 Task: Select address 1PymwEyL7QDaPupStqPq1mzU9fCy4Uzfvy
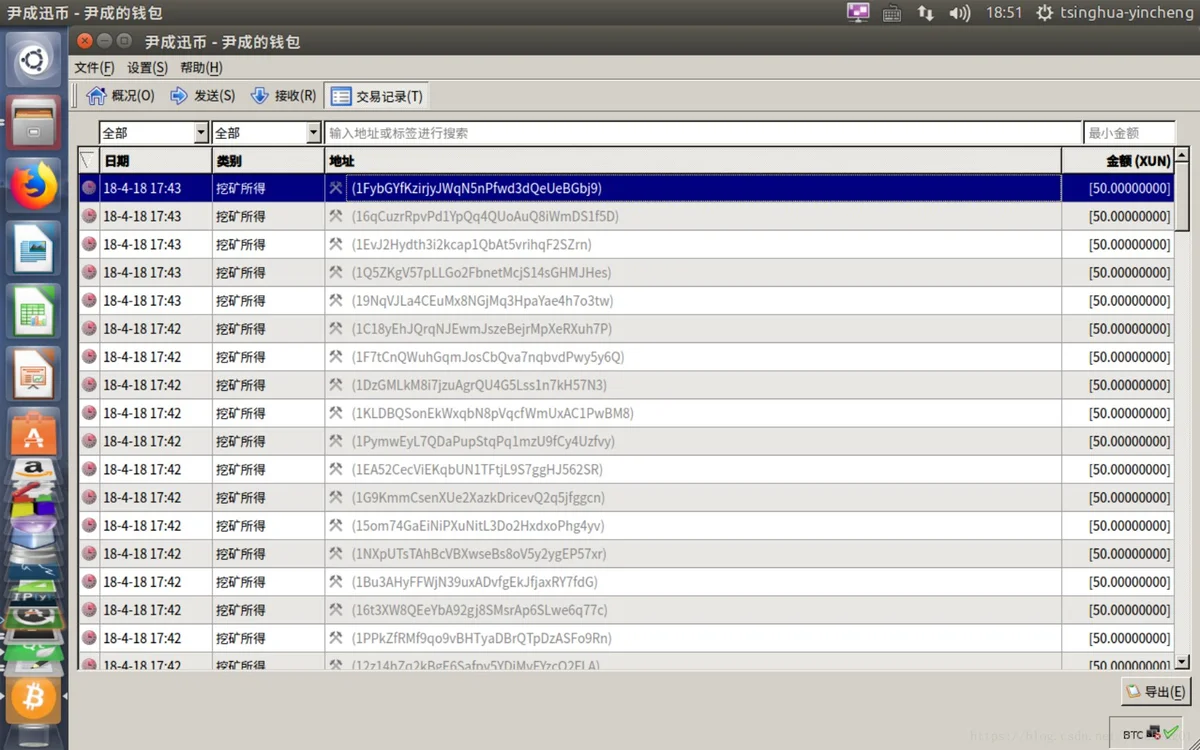pos(483,441)
